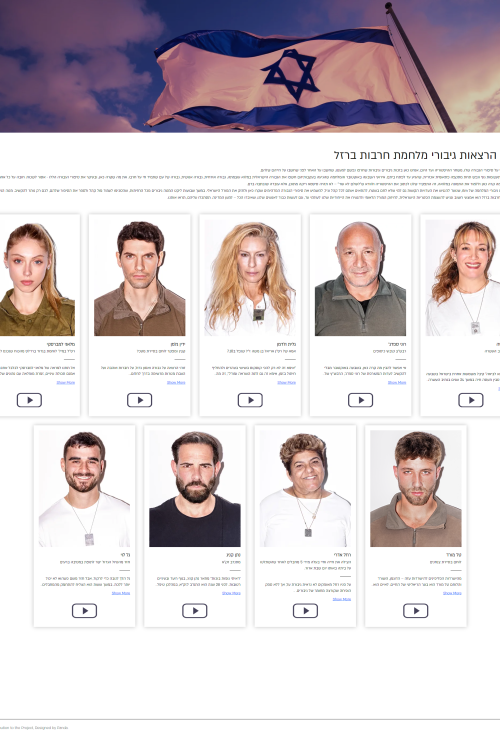Play video of young man in brown zip jacket

415,611
